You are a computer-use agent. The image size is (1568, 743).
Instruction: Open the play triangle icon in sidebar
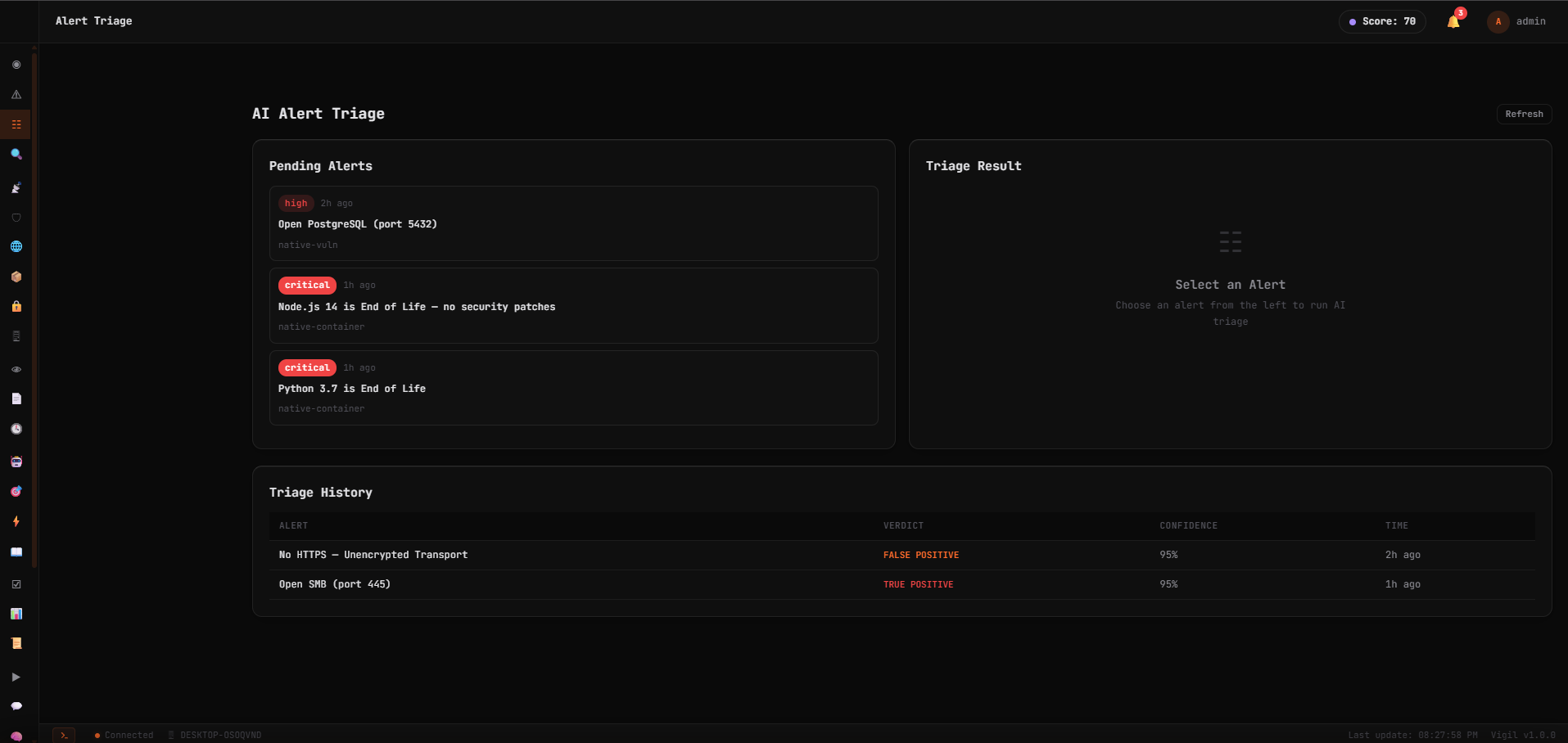coord(16,677)
